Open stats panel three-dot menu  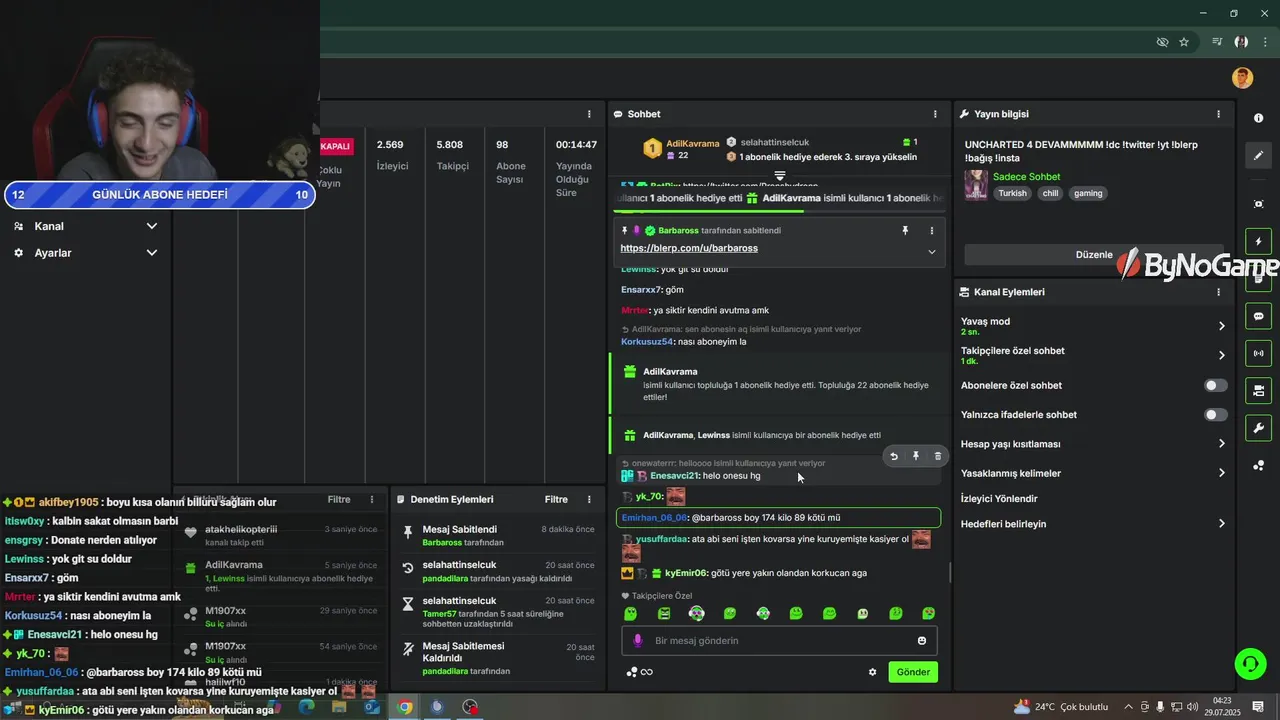point(589,114)
